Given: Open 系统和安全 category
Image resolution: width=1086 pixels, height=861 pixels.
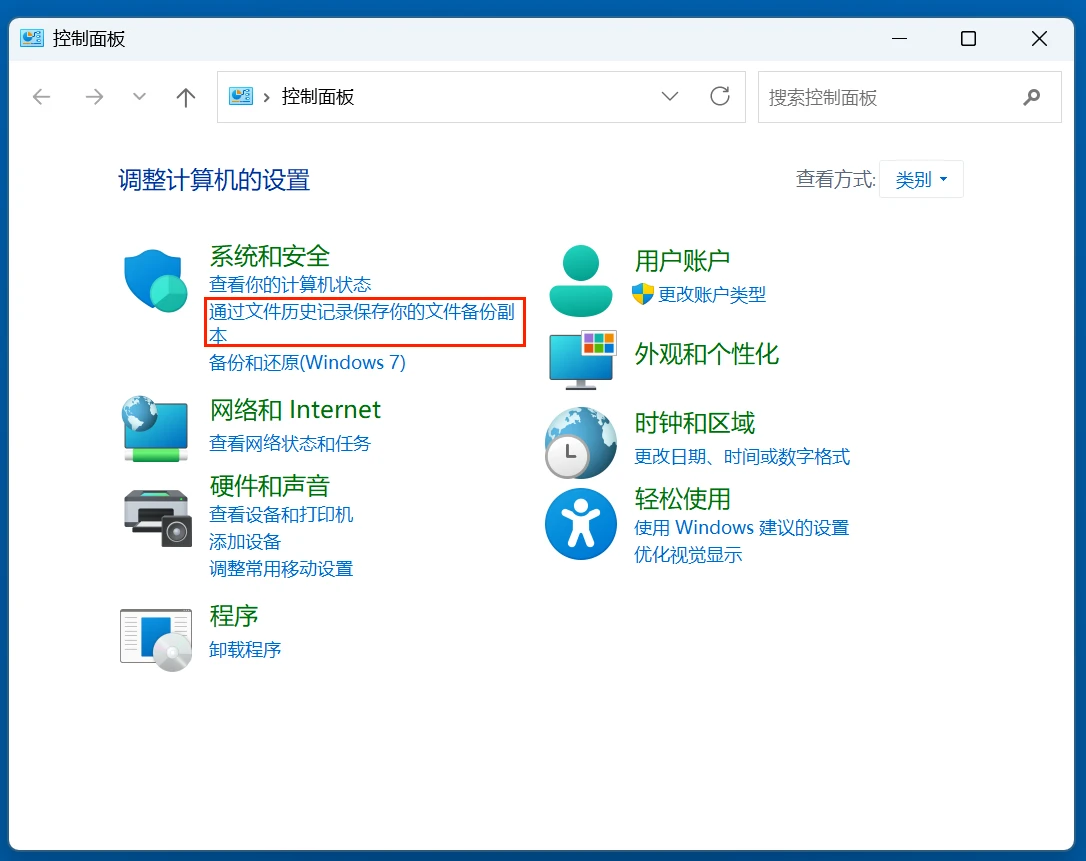Looking at the screenshot, I should click(270, 256).
